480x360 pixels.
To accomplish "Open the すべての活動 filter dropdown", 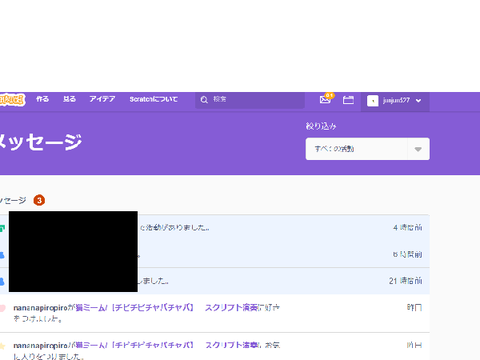I will coord(367,149).
